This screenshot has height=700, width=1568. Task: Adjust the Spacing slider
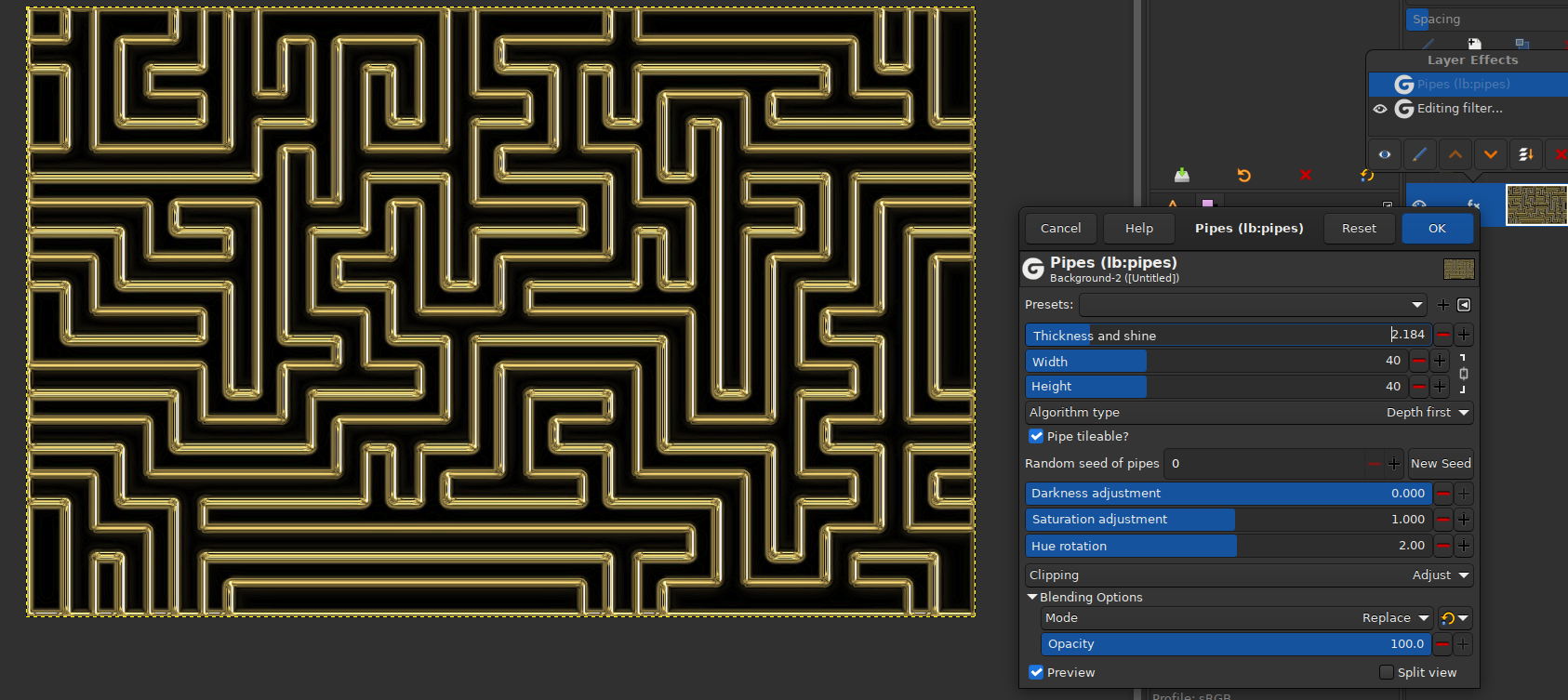click(x=1487, y=19)
